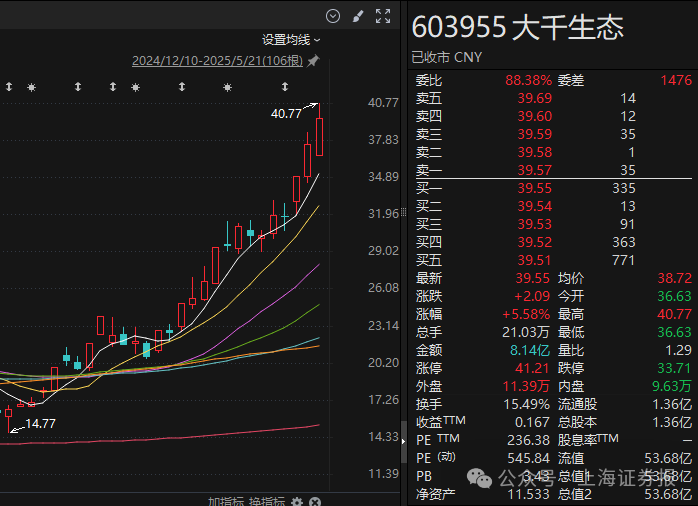The image size is (698, 506).
Task: Select the 买二 price 39.54
Action: pos(535,206)
